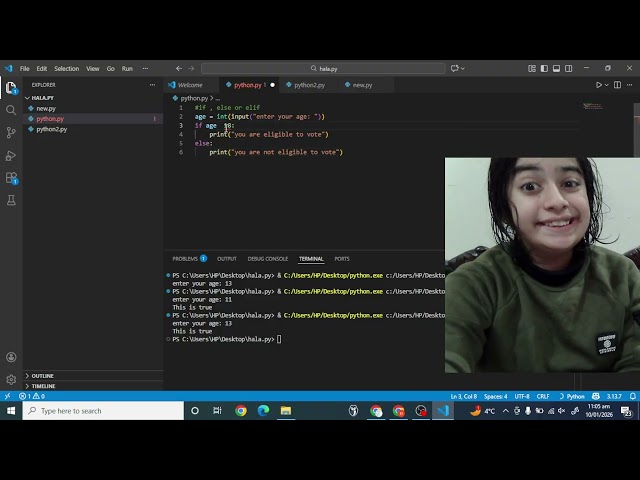This screenshot has width=640, height=480.
Task: Expand the TIMELINE section
Action: pos(93,386)
